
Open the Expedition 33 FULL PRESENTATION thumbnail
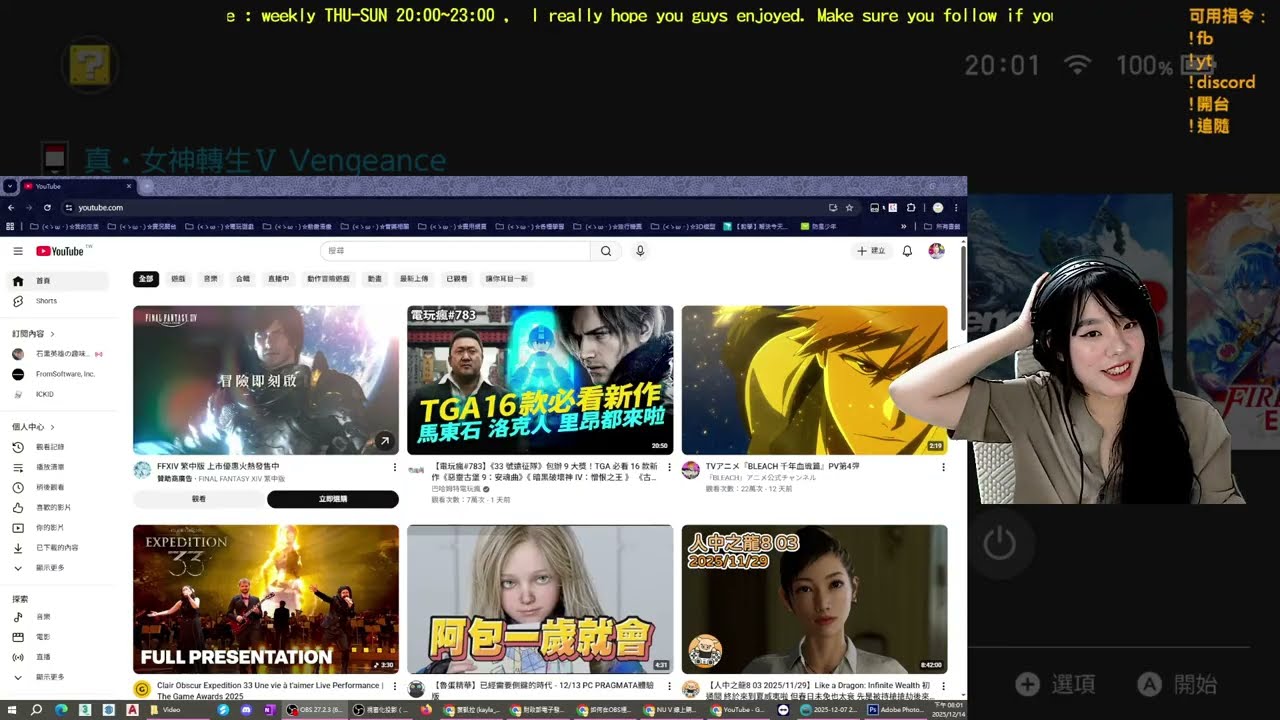[x=266, y=599]
